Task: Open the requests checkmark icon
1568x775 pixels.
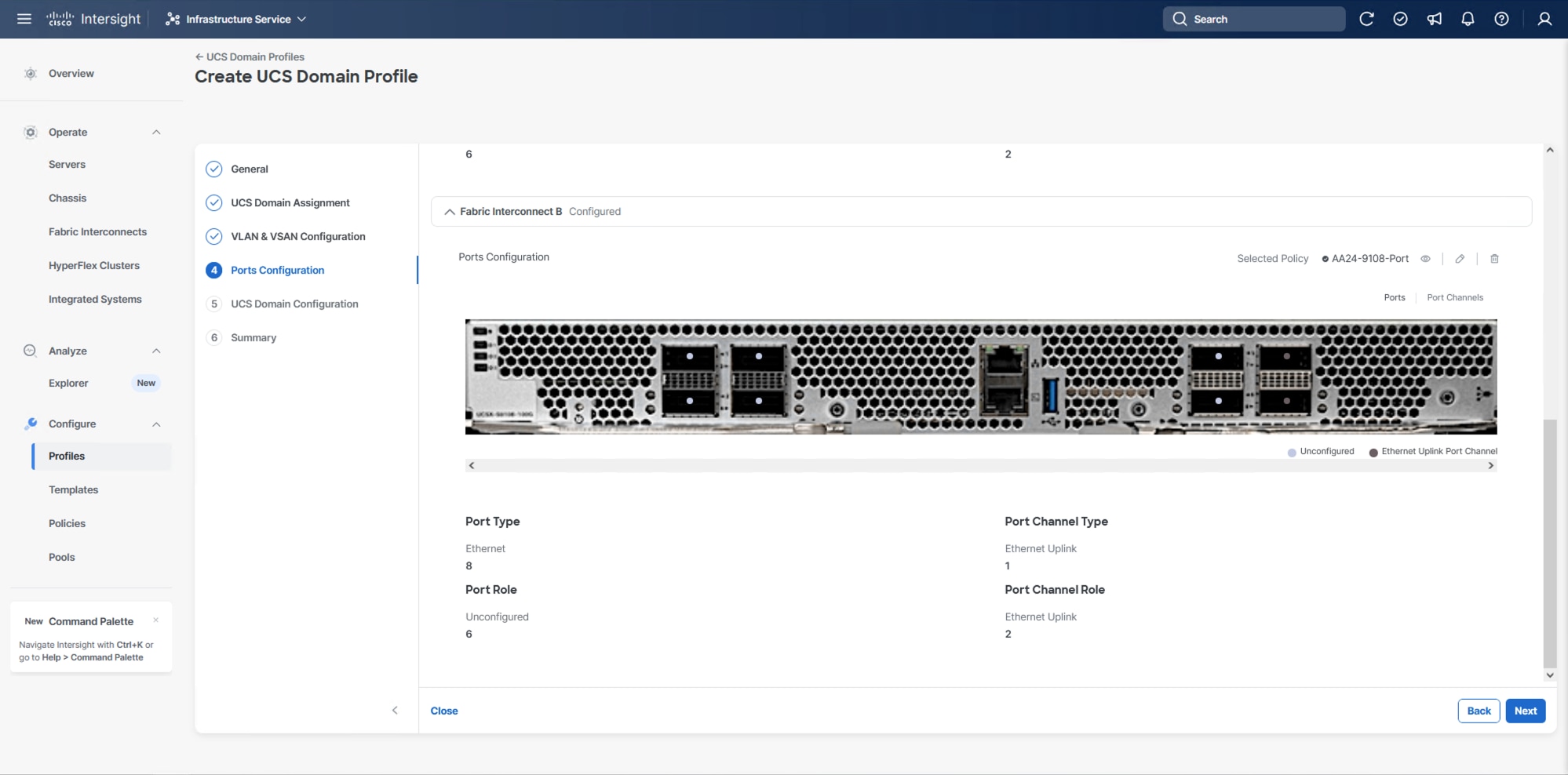Action: click(x=1400, y=19)
